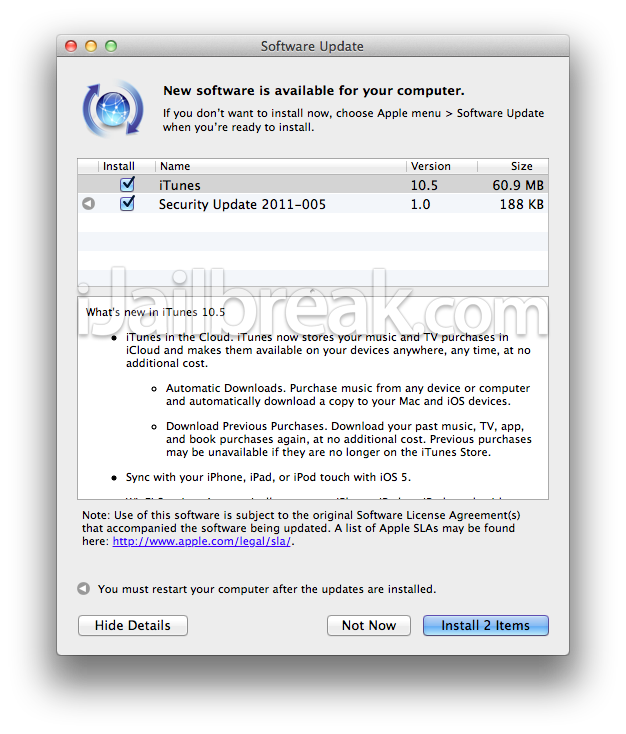Select the iTunes update row name
Screen dimensions: 626x734
coord(180,185)
